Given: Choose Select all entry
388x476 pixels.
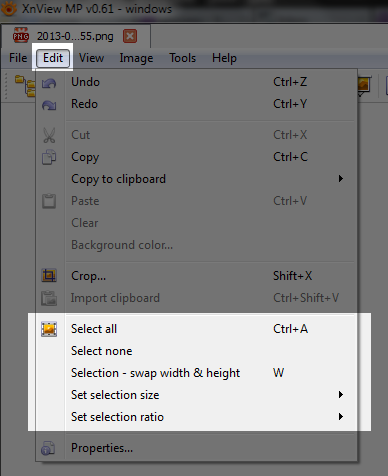Looking at the screenshot, I should click(x=197, y=329).
